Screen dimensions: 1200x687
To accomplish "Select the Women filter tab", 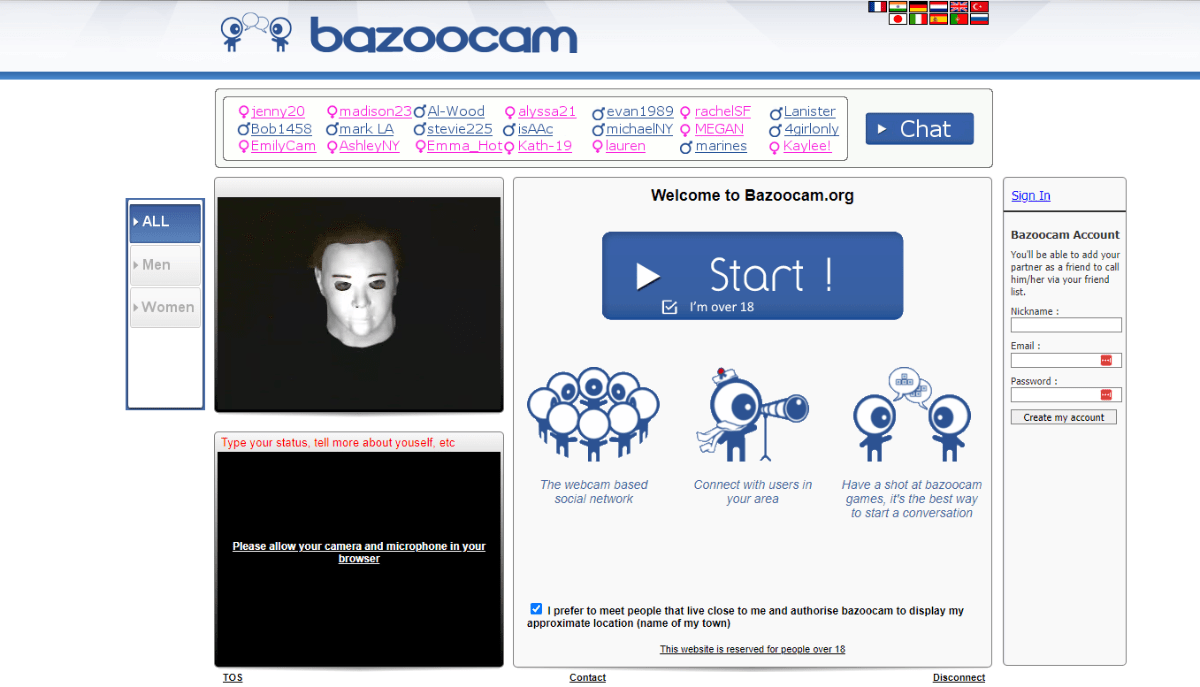I will [x=165, y=307].
